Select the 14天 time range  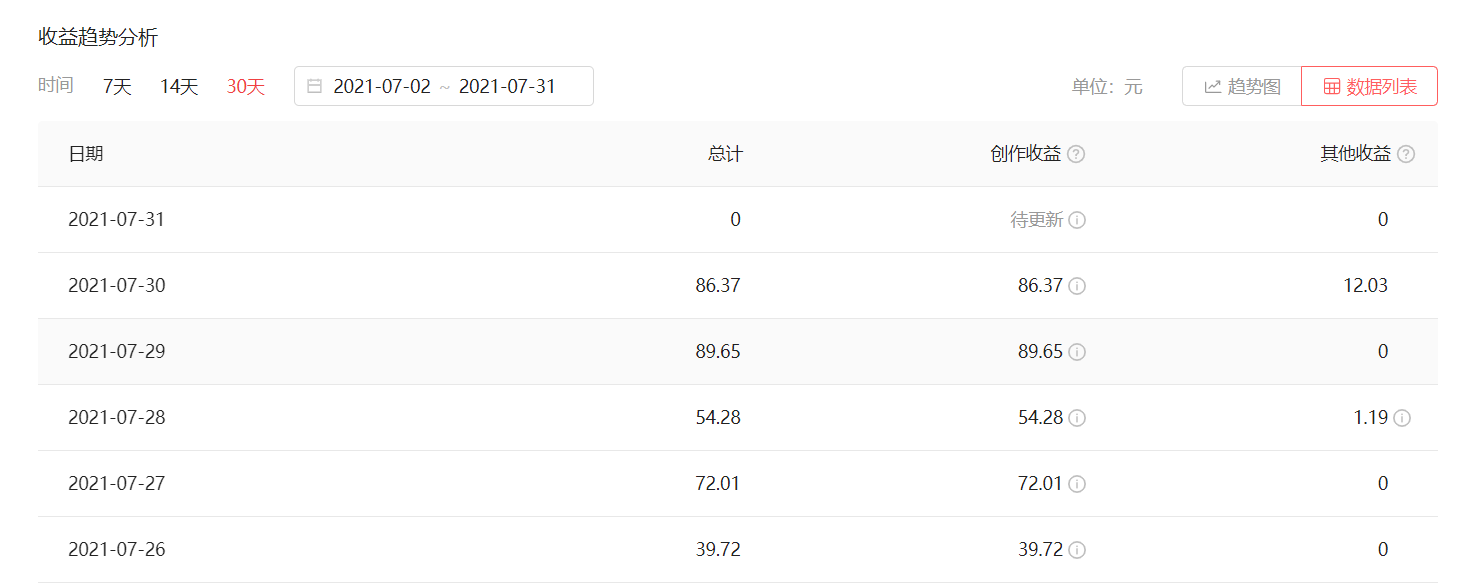coord(179,87)
